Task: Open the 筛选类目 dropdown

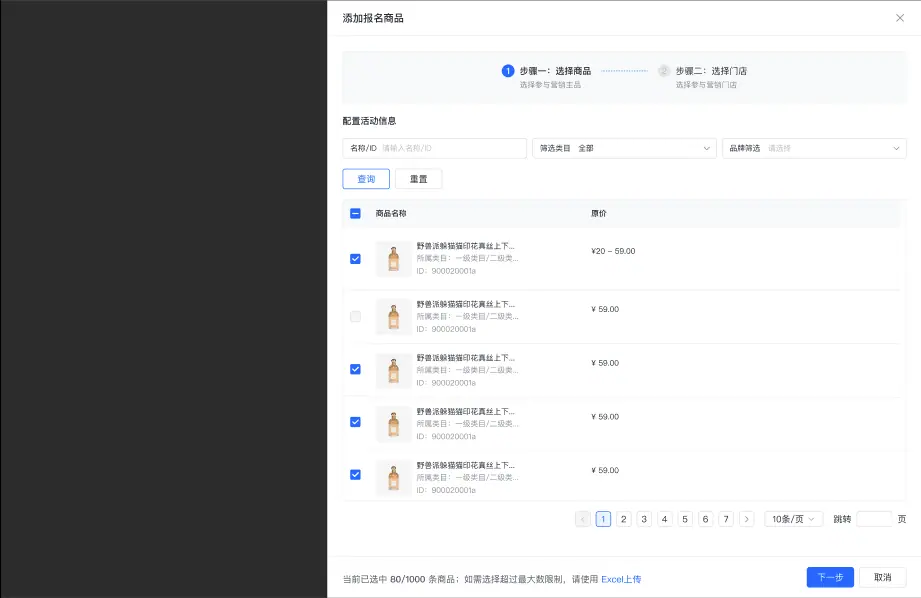Action: [x=624, y=148]
